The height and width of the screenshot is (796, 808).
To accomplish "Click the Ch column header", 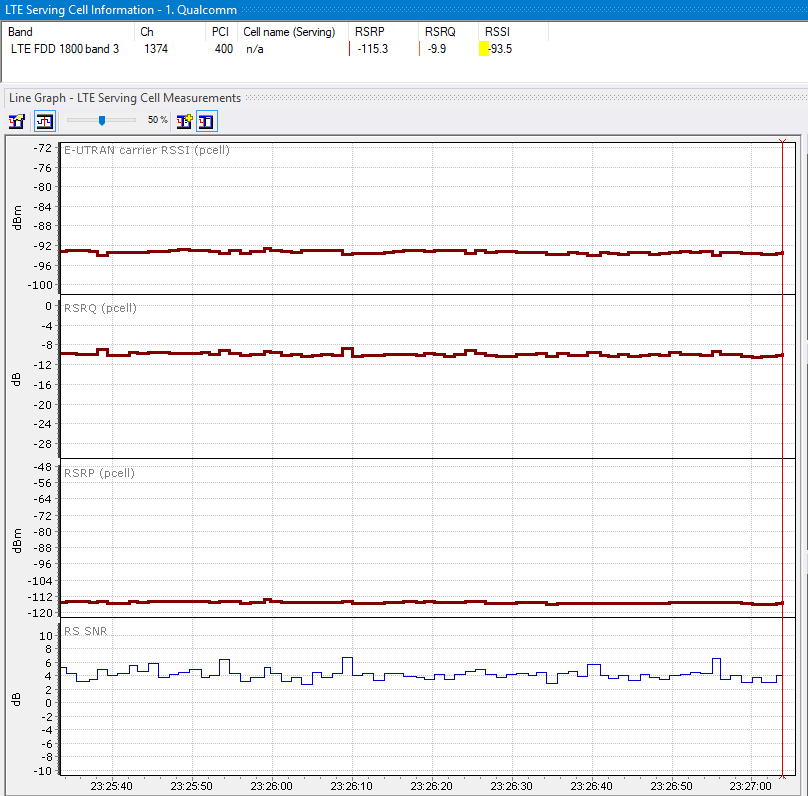I will pyautogui.click(x=147, y=32).
